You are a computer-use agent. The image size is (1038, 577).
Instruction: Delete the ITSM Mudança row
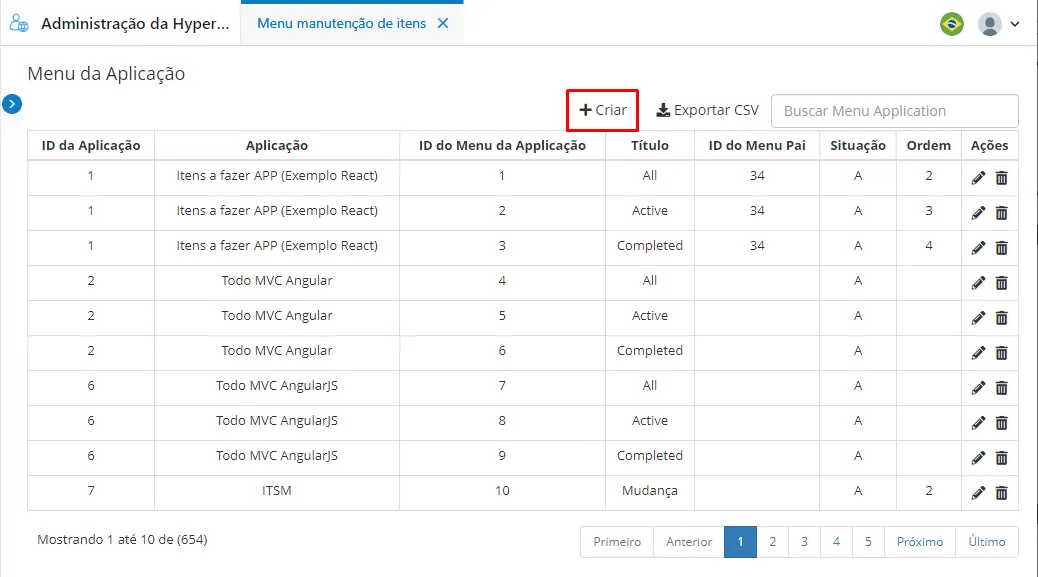point(1002,492)
